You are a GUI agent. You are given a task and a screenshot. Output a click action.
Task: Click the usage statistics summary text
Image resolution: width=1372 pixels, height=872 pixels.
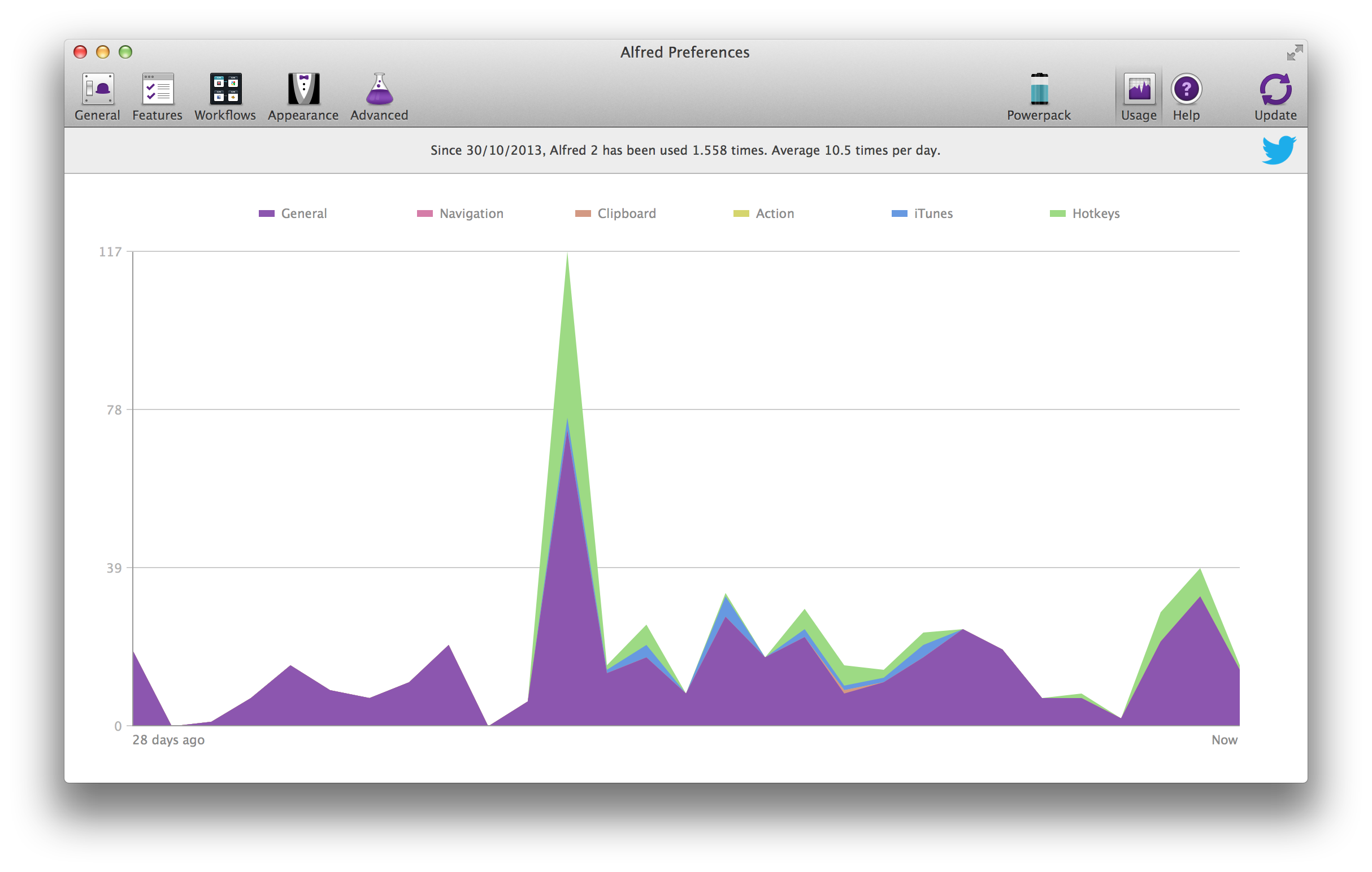click(685, 150)
